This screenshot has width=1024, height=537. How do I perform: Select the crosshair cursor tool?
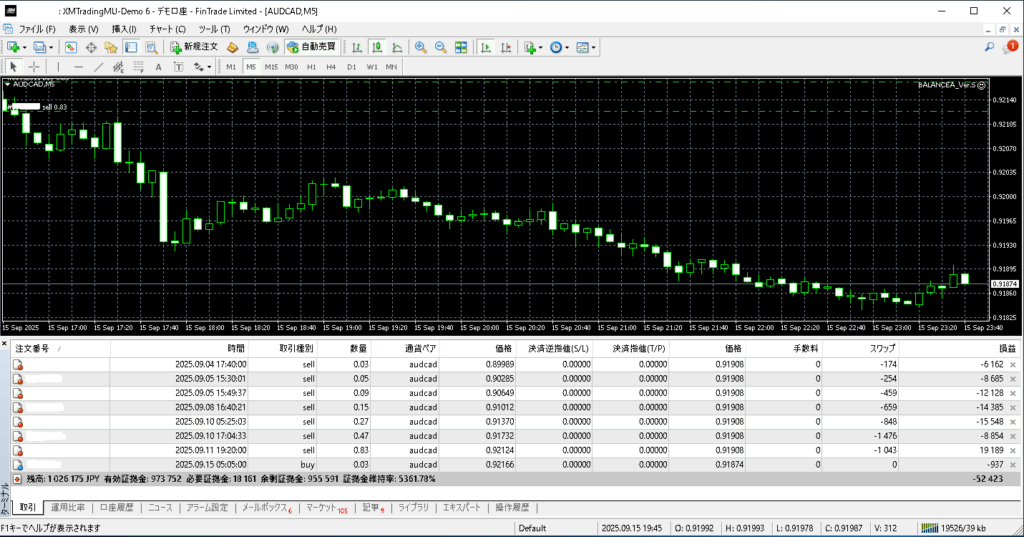pyautogui.click(x=34, y=67)
